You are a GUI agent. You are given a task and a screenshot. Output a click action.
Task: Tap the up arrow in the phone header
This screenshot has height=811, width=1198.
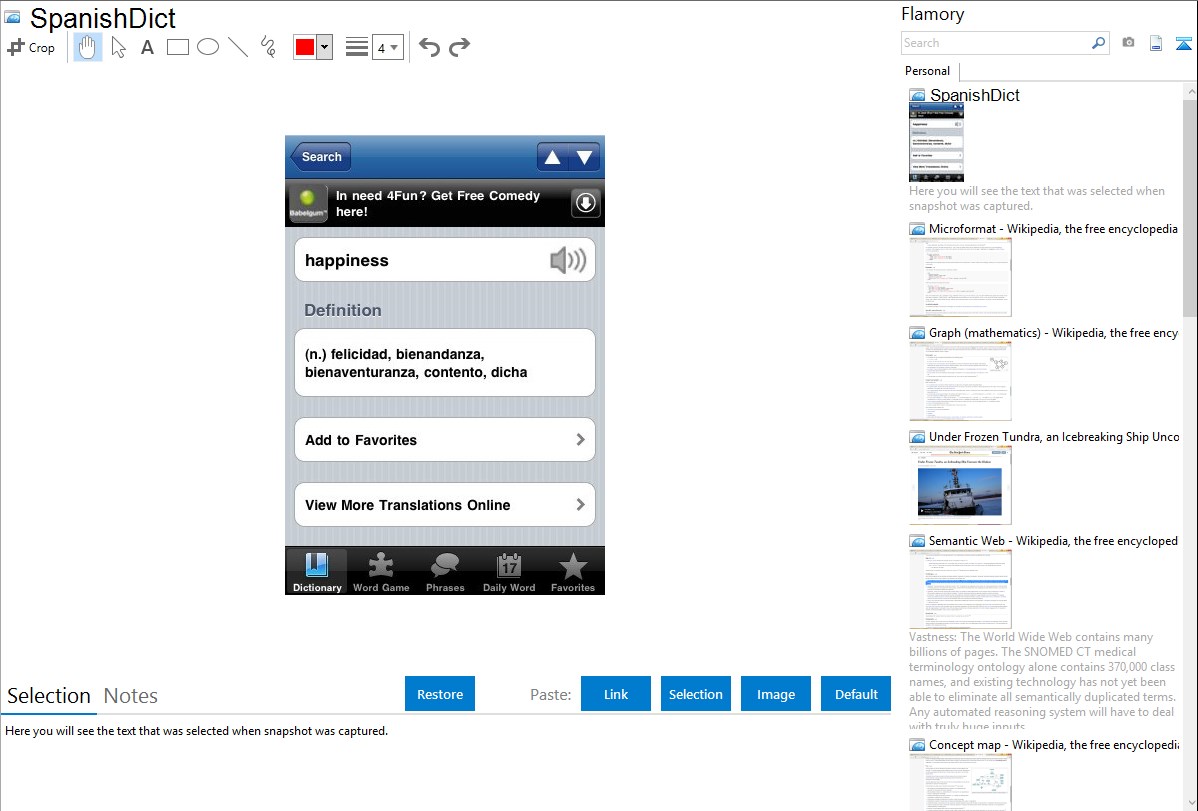tap(552, 157)
